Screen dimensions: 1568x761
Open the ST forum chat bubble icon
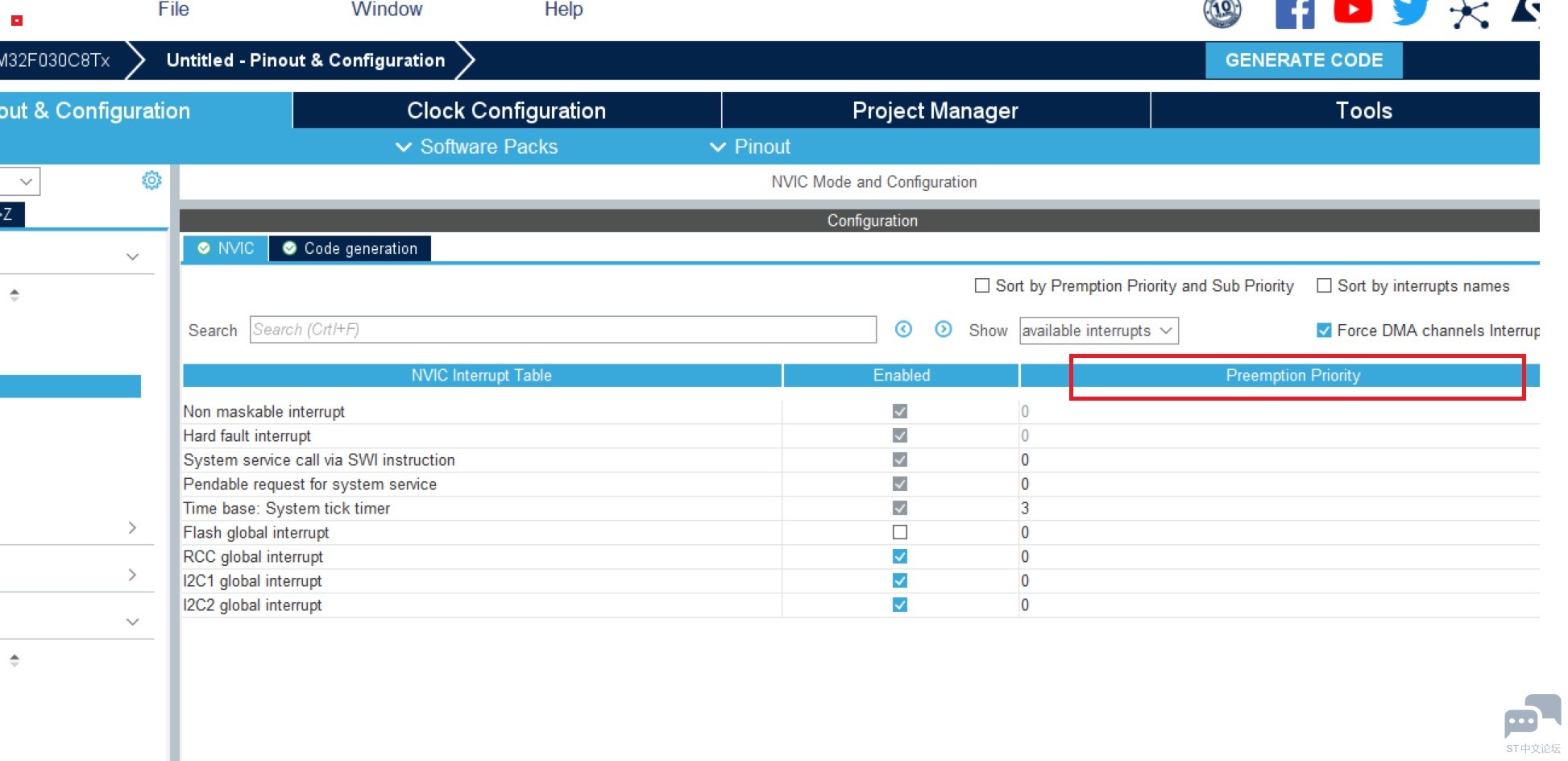point(1532,717)
